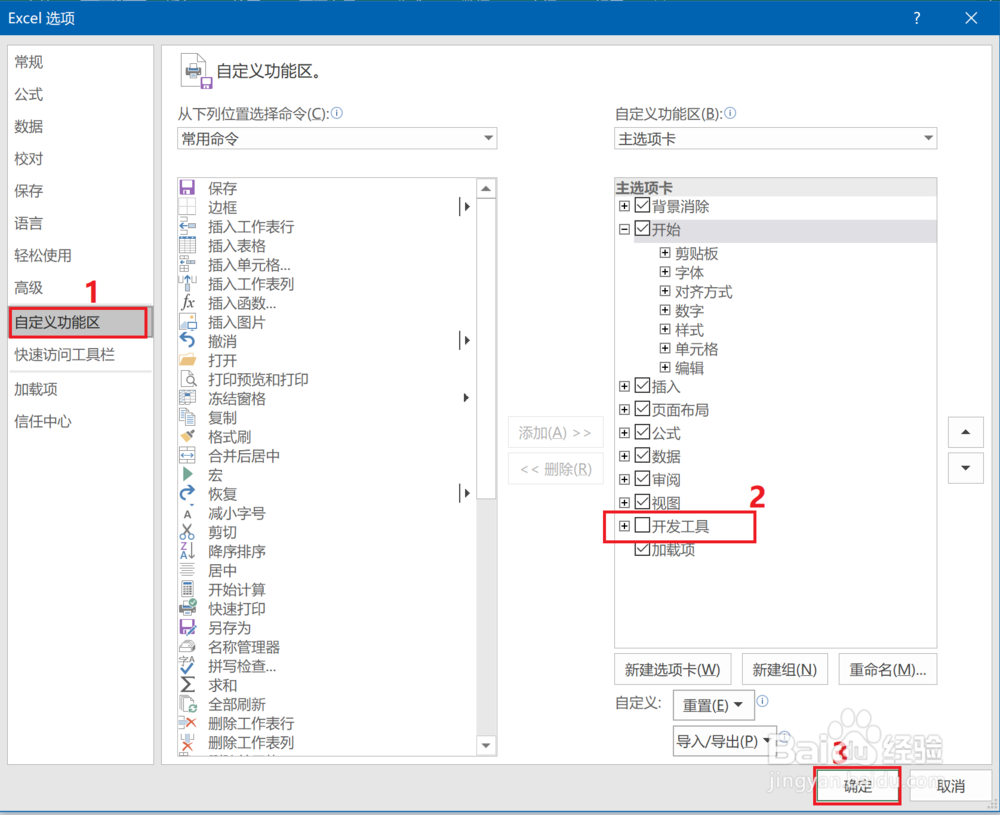The image size is (1000, 815).
Task: Select the 插入工作表行 icon
Action: pos(187,226)
